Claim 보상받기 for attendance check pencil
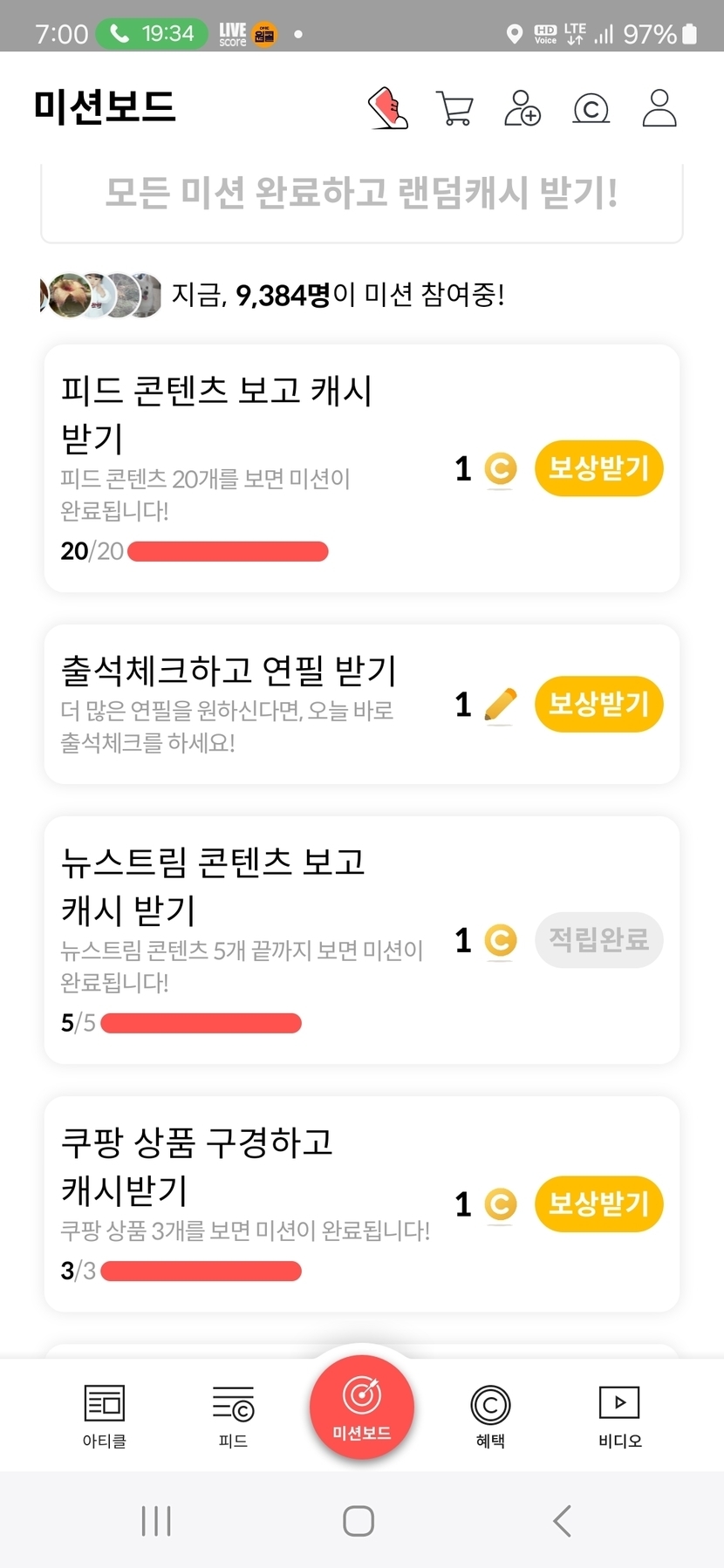Image resolution: width=724 pixels, height=1568 pixels. [x=598, y=704]
